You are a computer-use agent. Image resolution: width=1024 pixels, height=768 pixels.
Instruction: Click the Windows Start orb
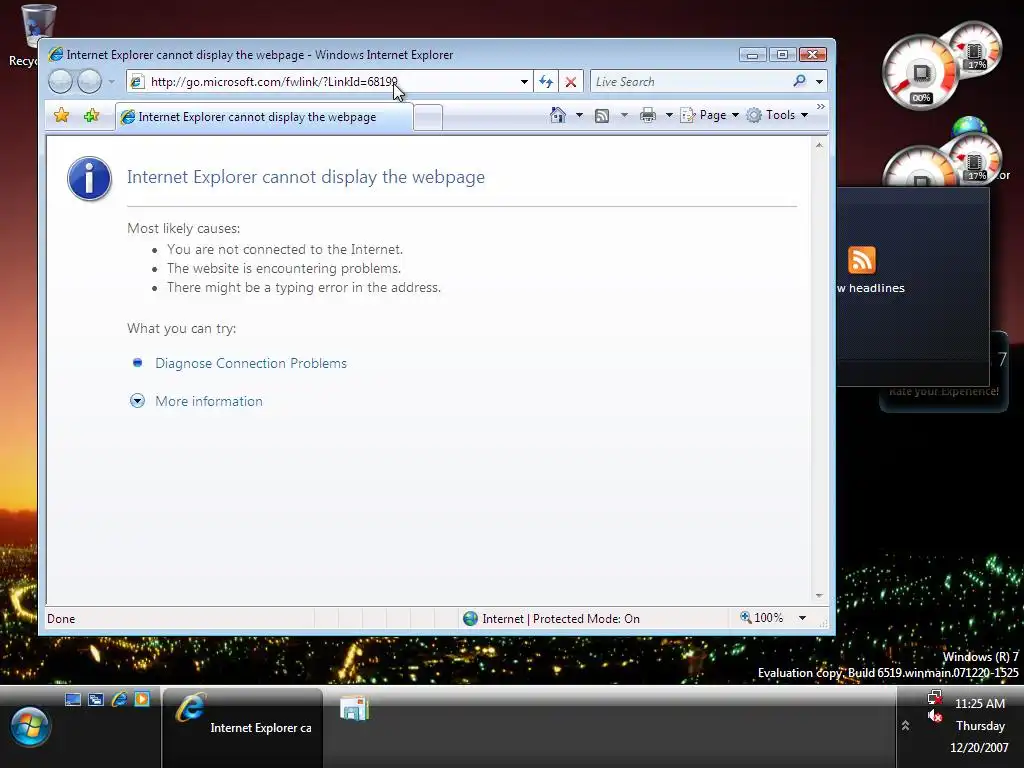29,726
